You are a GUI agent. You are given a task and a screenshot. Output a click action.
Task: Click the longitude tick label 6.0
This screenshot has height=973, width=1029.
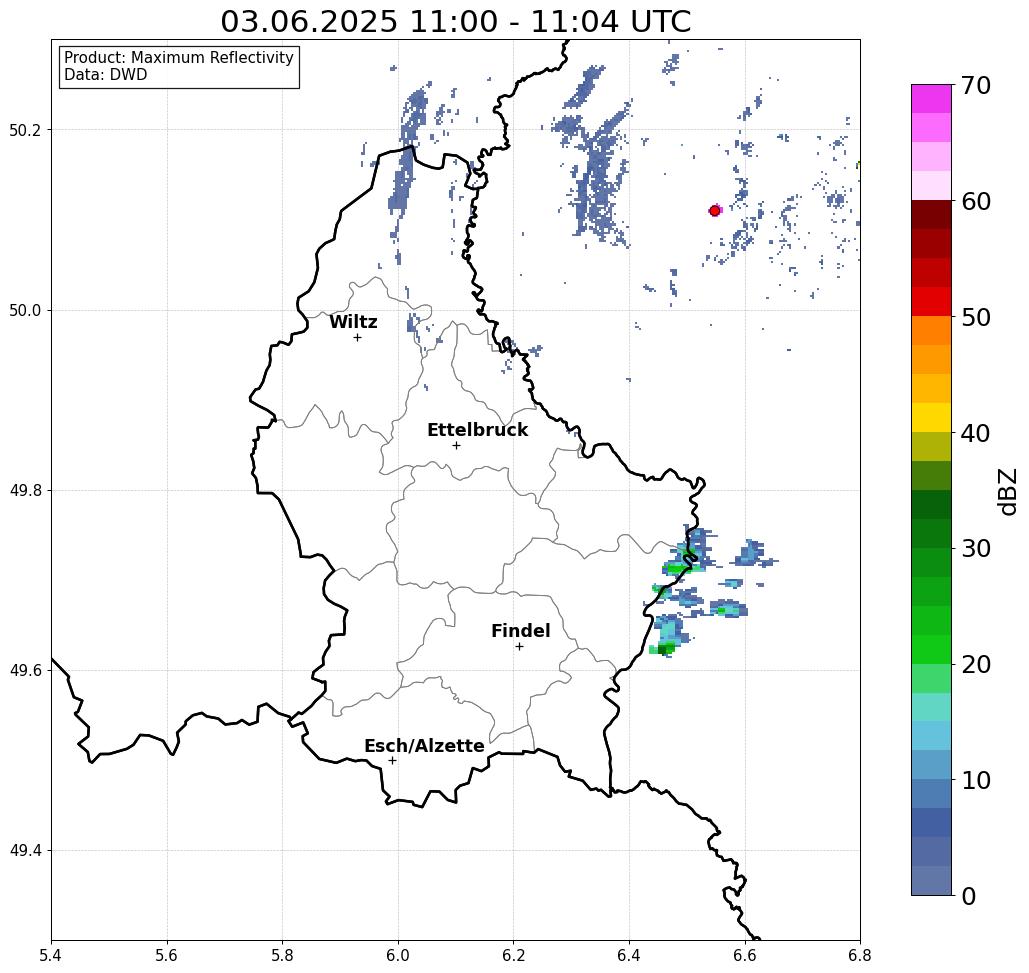pos(398,956)
